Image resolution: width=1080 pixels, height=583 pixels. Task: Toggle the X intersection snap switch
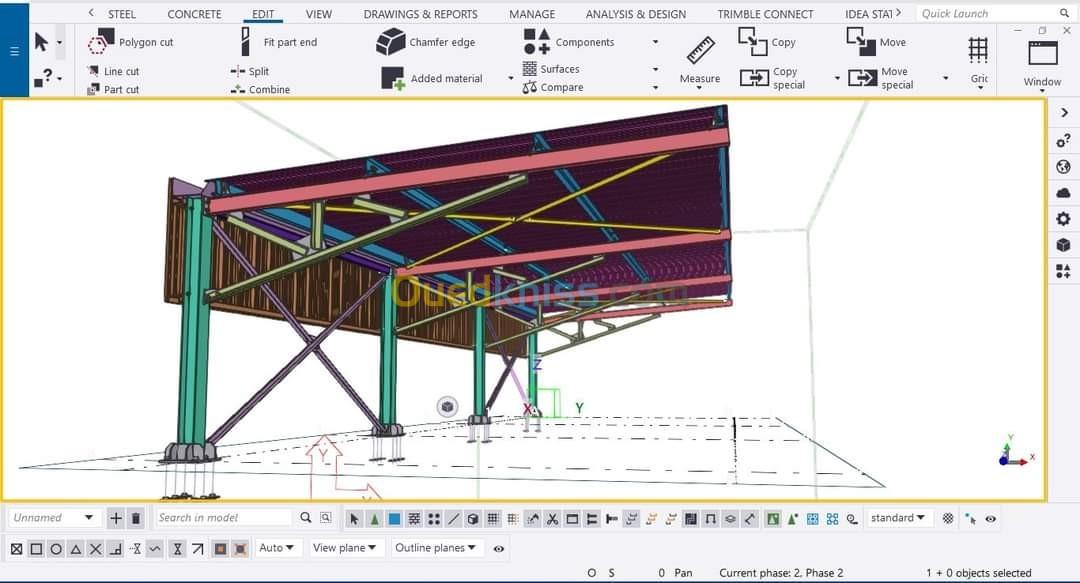pyautogui.click(x=96, y=549)
